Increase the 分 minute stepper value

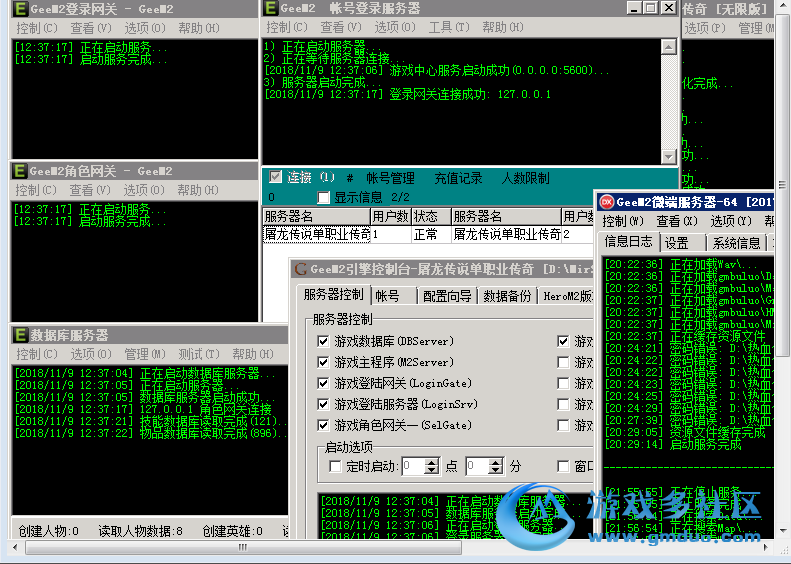coord(496,462)
